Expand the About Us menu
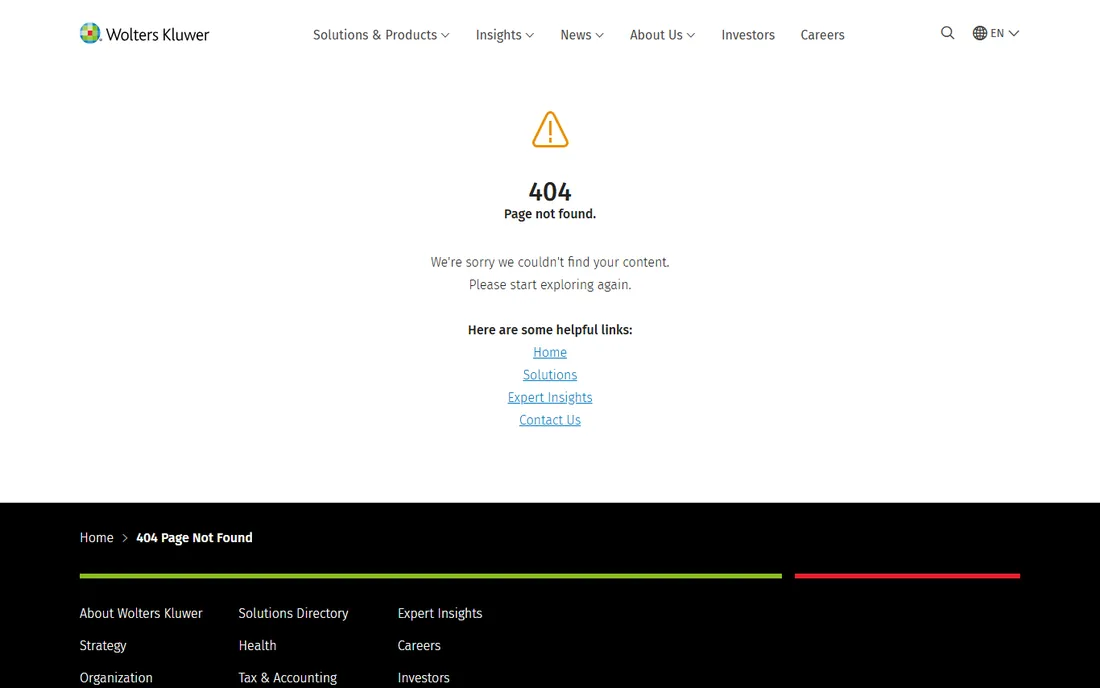The image size is (1100, 688). pos(662,35)
